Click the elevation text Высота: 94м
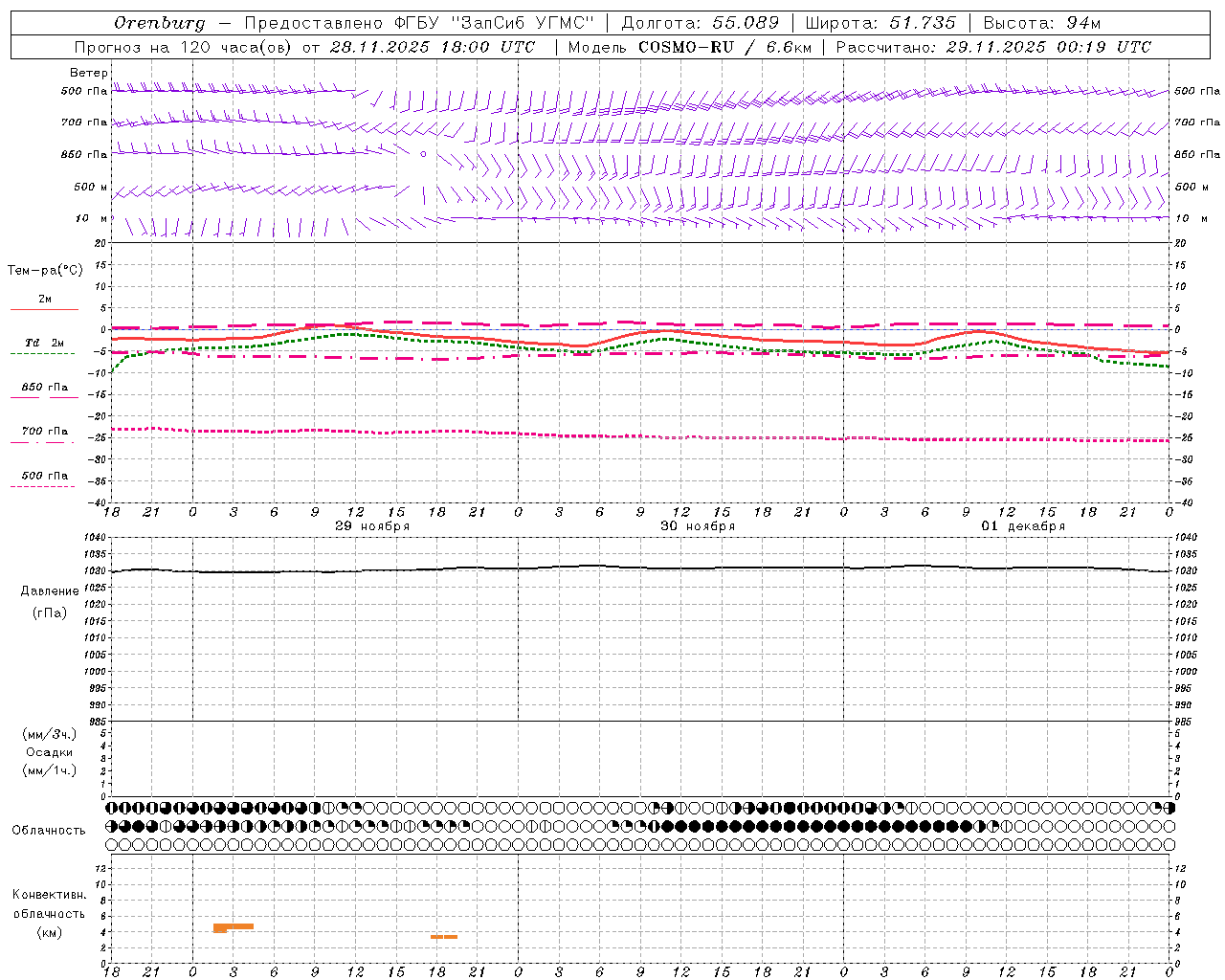The image size is (1225, 980). (1042, 22)
